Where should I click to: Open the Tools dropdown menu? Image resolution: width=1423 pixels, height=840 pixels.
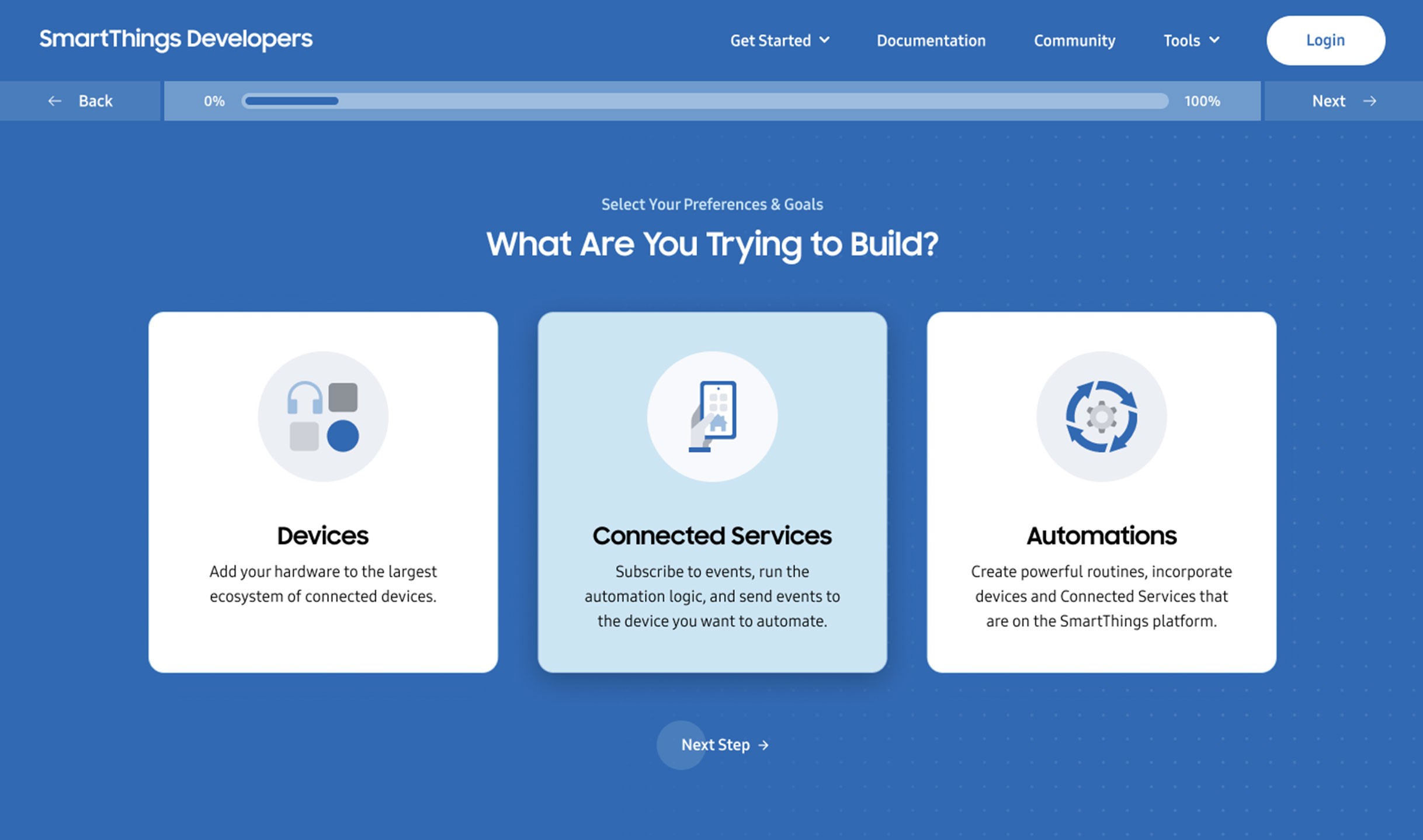coord(1181,40)
